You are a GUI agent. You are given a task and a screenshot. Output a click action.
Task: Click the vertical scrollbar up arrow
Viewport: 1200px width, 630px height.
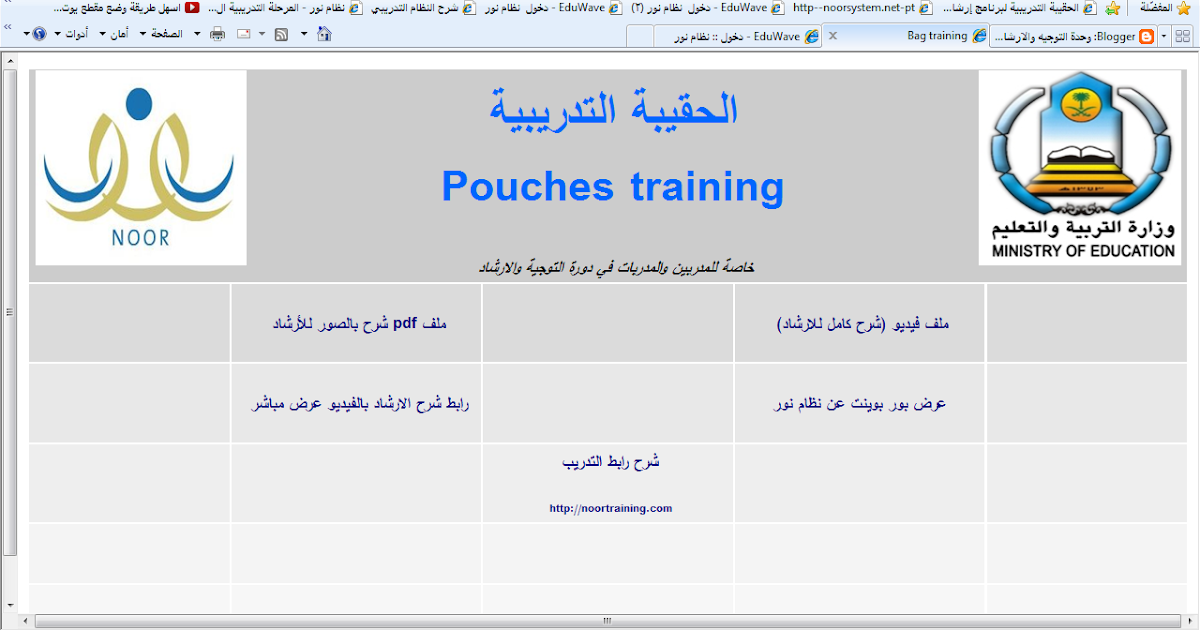pos(10,59)
